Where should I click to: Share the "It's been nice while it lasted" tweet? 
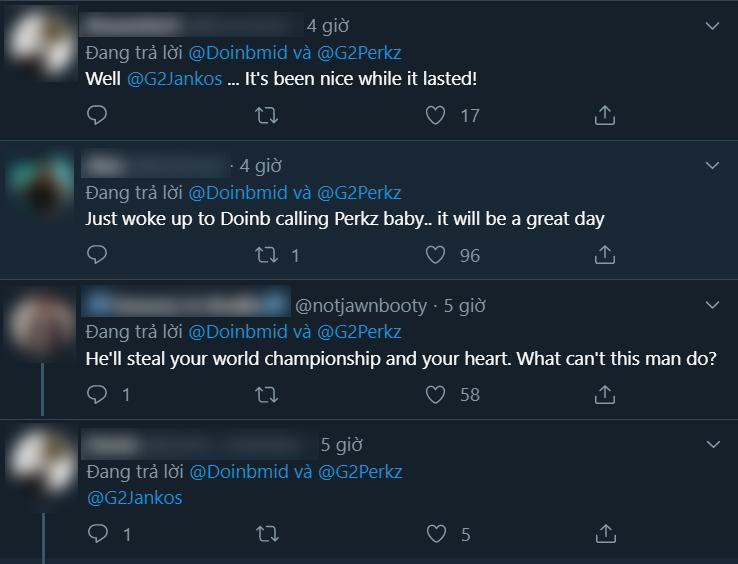605,115
